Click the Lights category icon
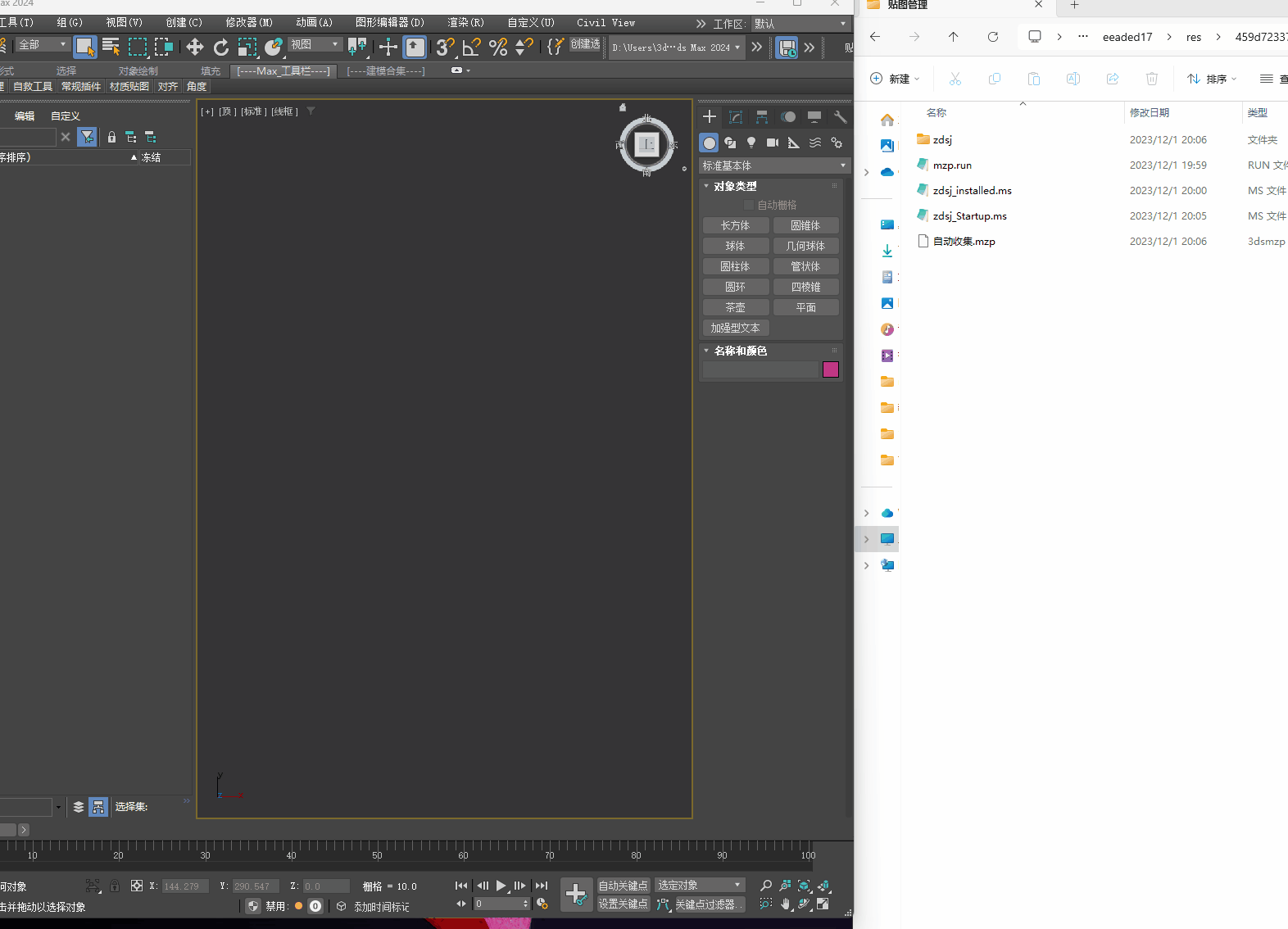 pyautogui.click(x=751, y=143)
